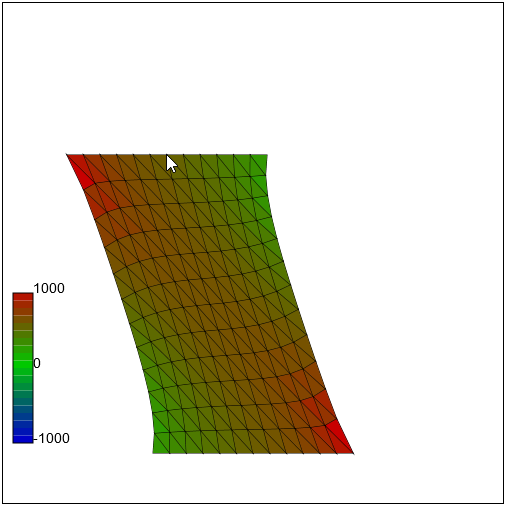This screenshot has width=507, height=507.
Task: Select the green top-right corner mesh element
Action: coord(260,165)
